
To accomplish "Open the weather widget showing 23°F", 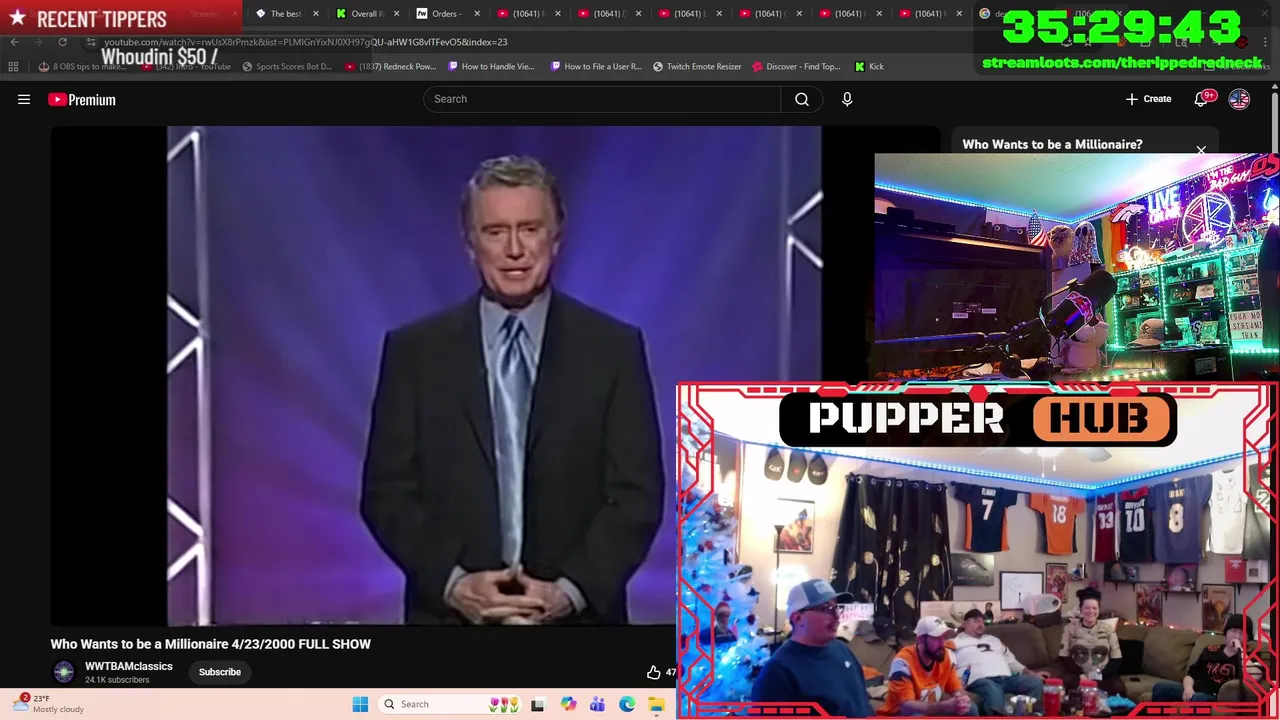I will 50,704.
